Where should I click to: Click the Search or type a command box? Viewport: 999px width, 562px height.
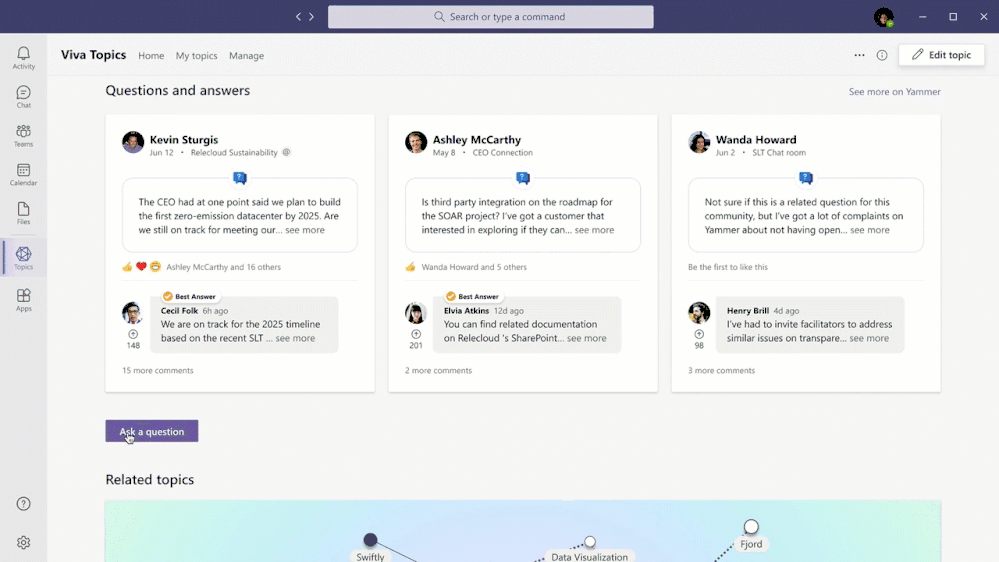tap(491, 17)
